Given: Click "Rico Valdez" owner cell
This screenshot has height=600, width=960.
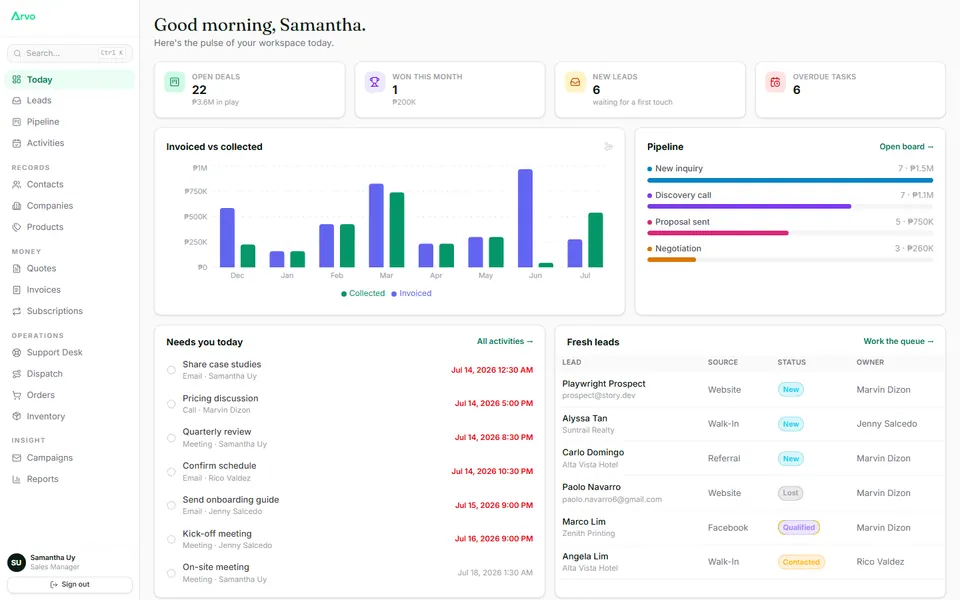Looking at the screenshot, I should click(880, 562).
